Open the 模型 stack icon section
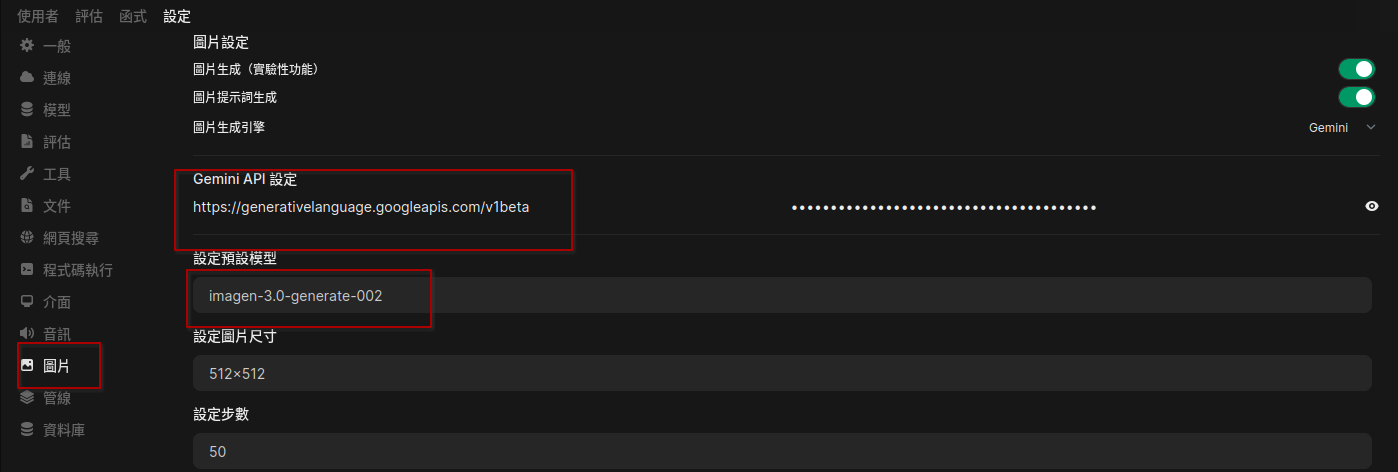This screenshot has width=1398, height=472. (27, 110)
